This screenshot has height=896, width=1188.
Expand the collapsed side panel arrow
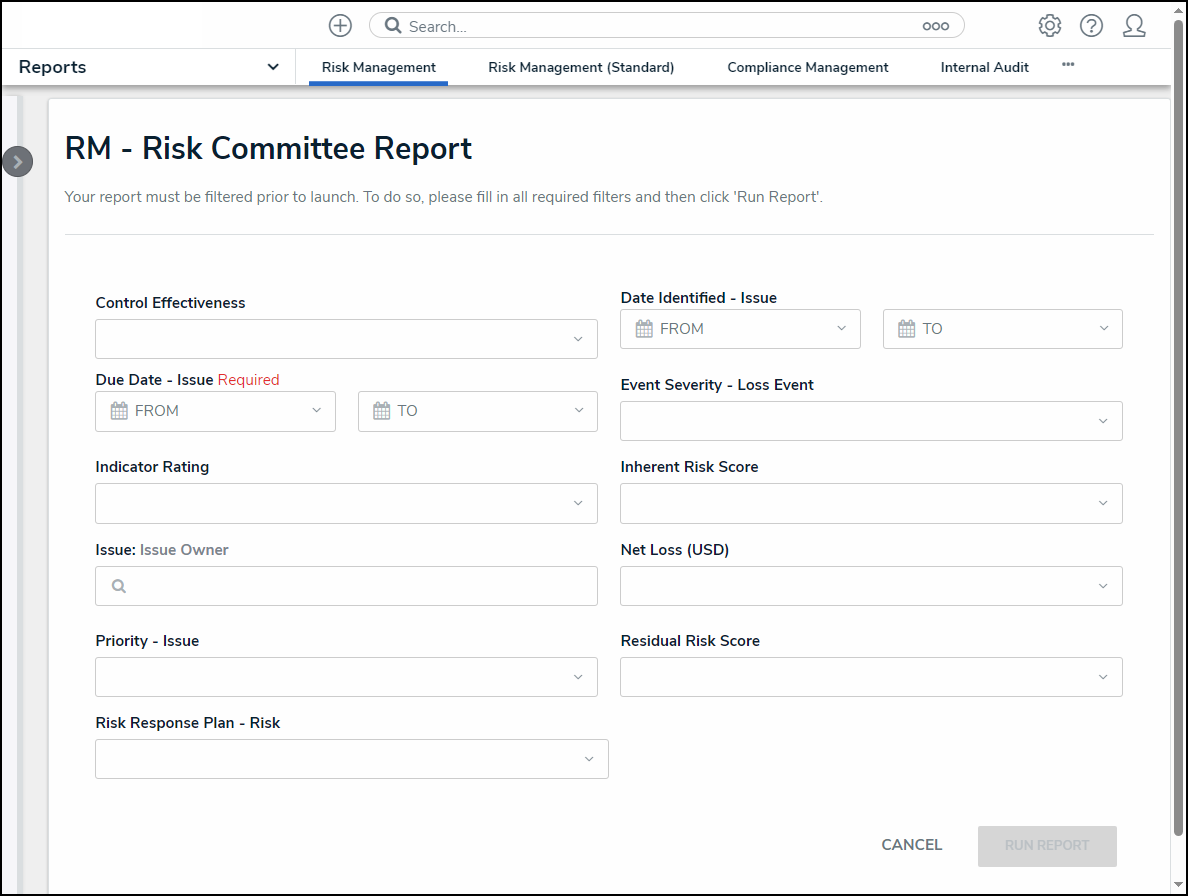[17, 162]
